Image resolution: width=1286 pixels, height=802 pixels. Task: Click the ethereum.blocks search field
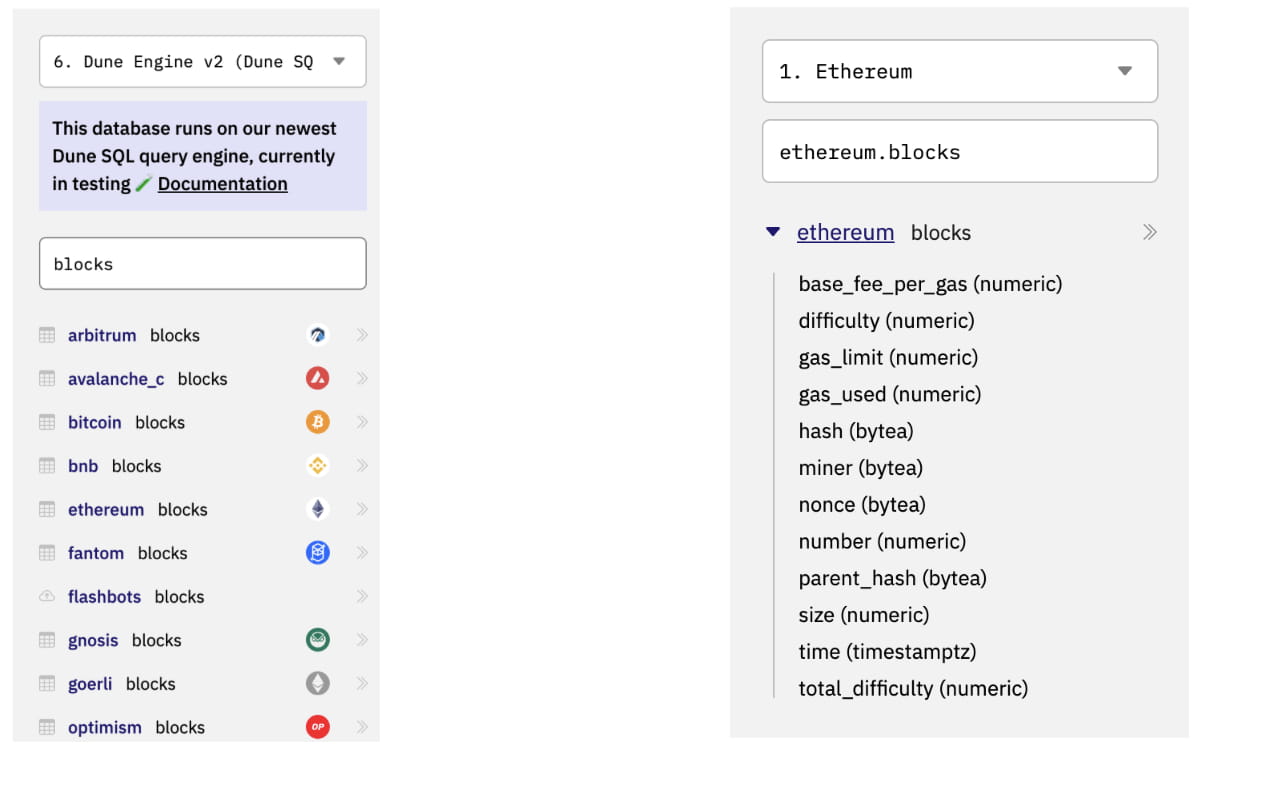(x=959, y=152)
